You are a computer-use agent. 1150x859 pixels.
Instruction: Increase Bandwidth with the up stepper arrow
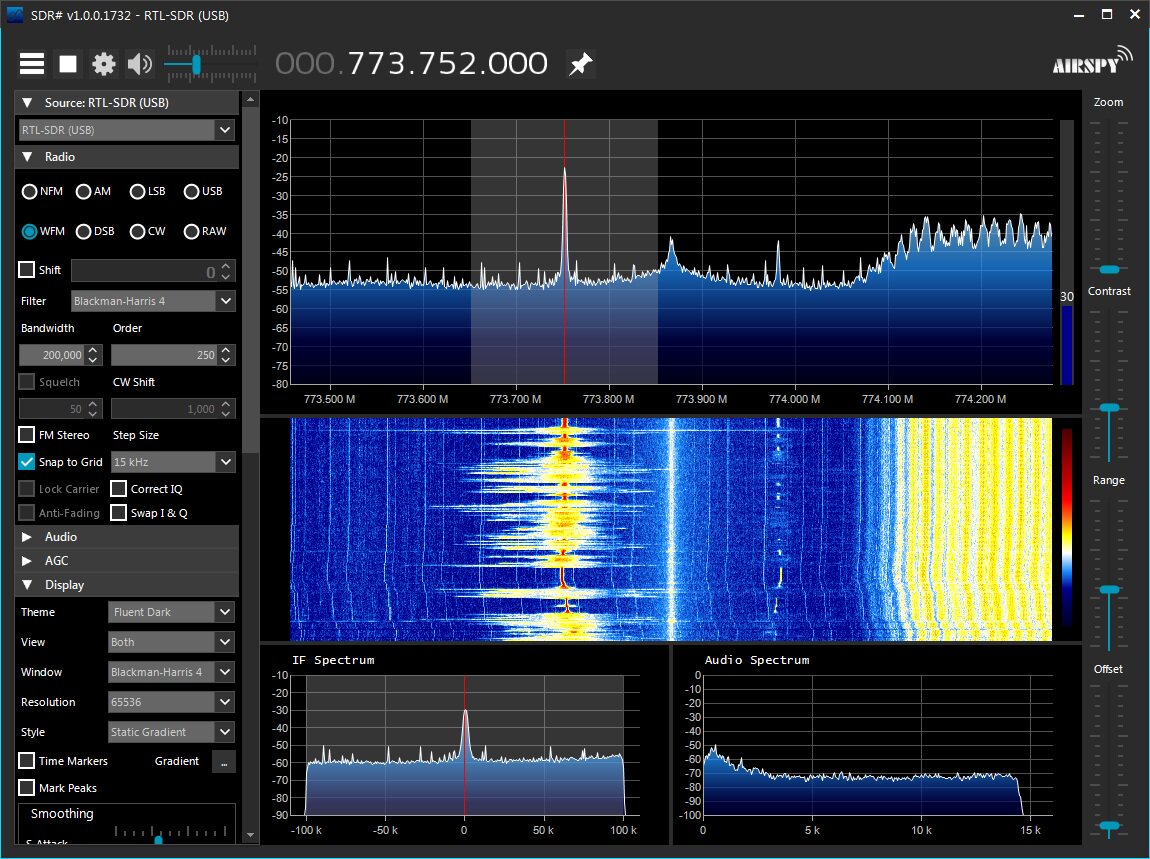click(93, 350)
